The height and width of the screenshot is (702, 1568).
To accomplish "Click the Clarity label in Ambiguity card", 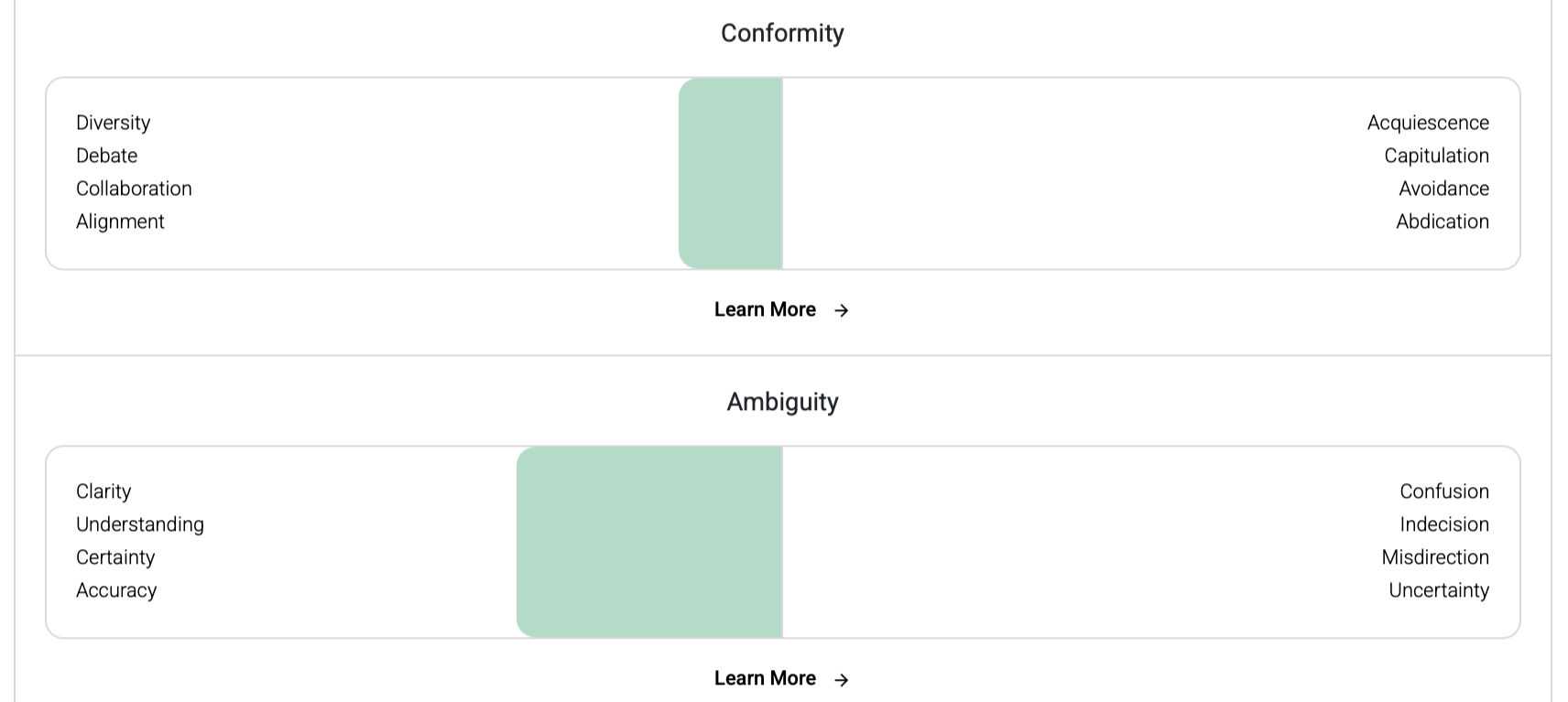I will 103,491.
